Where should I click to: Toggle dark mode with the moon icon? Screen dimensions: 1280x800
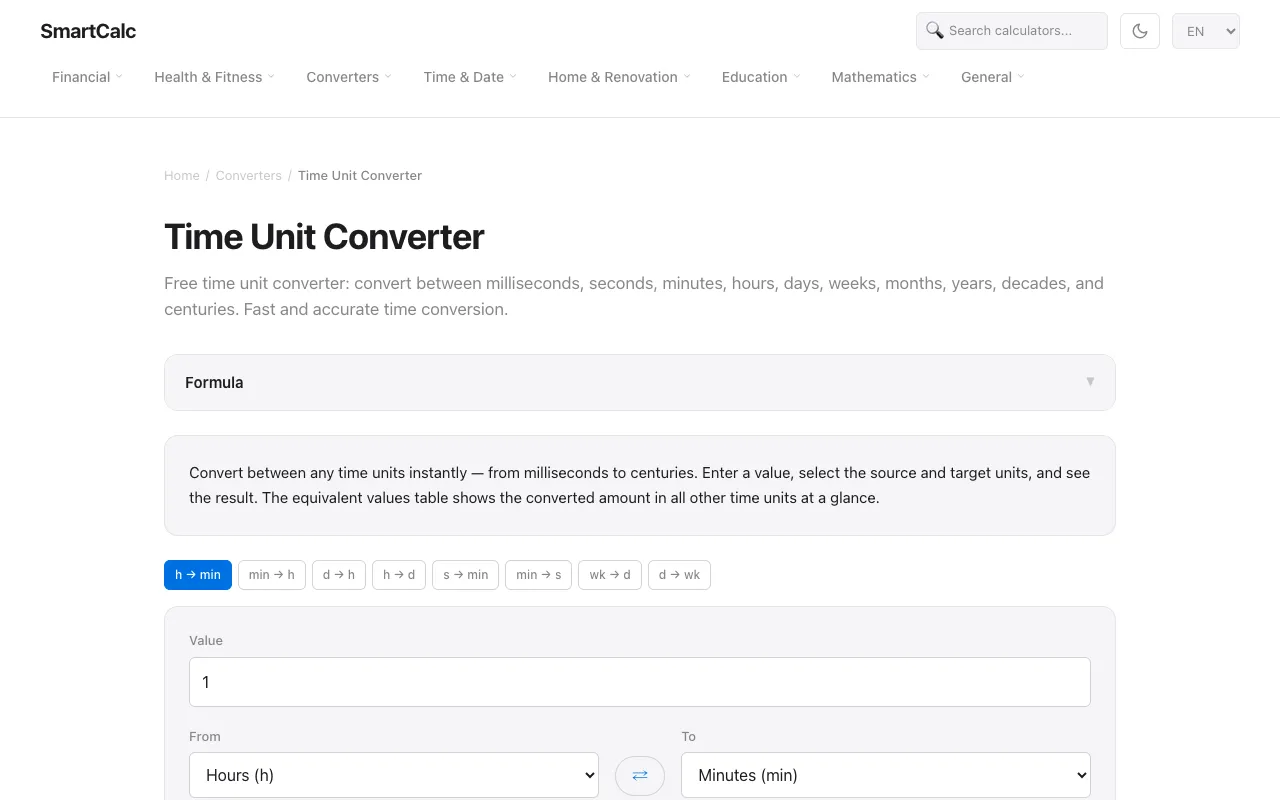click(x=1140, y=31)
